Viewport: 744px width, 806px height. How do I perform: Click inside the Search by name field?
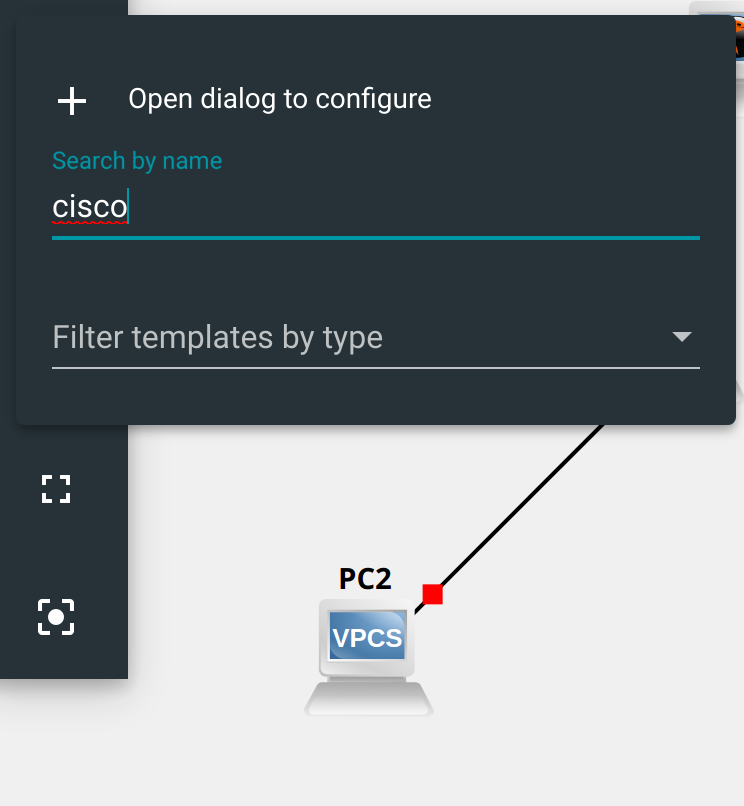tap(300, 208)
